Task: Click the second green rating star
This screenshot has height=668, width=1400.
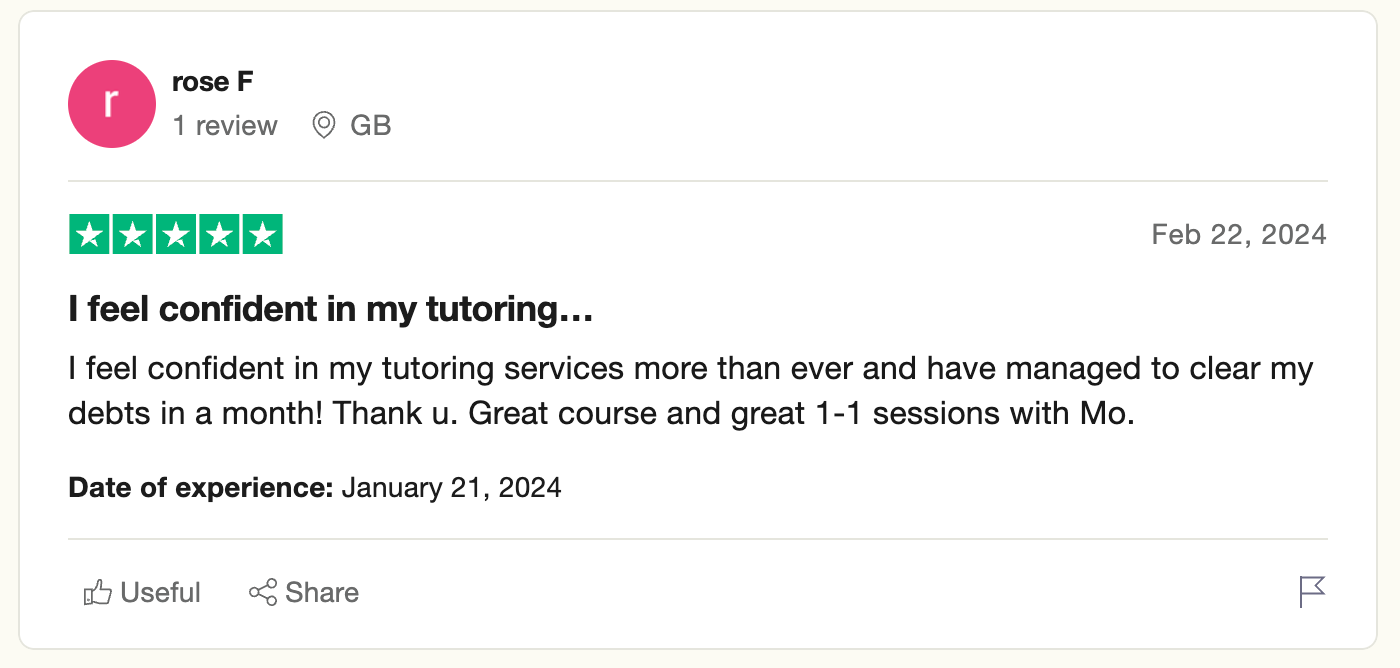Action: click(133, 235)
